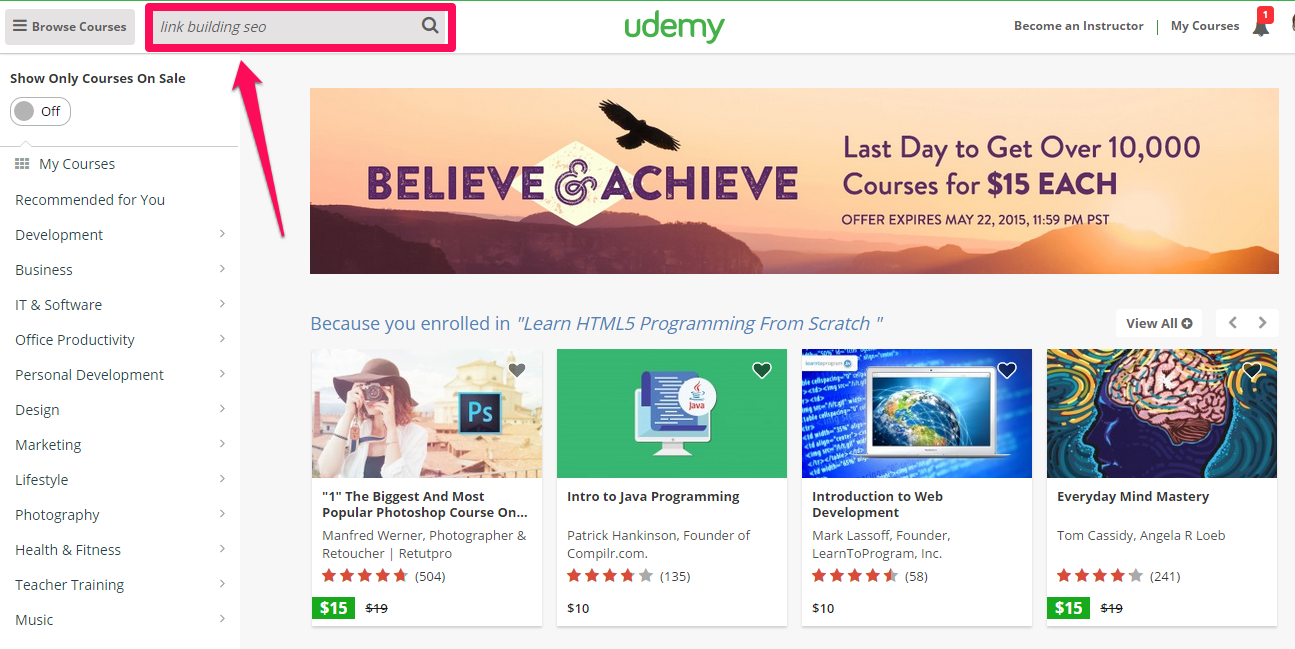Open the Everyday Mind Mastery course title

[1133, 496]
